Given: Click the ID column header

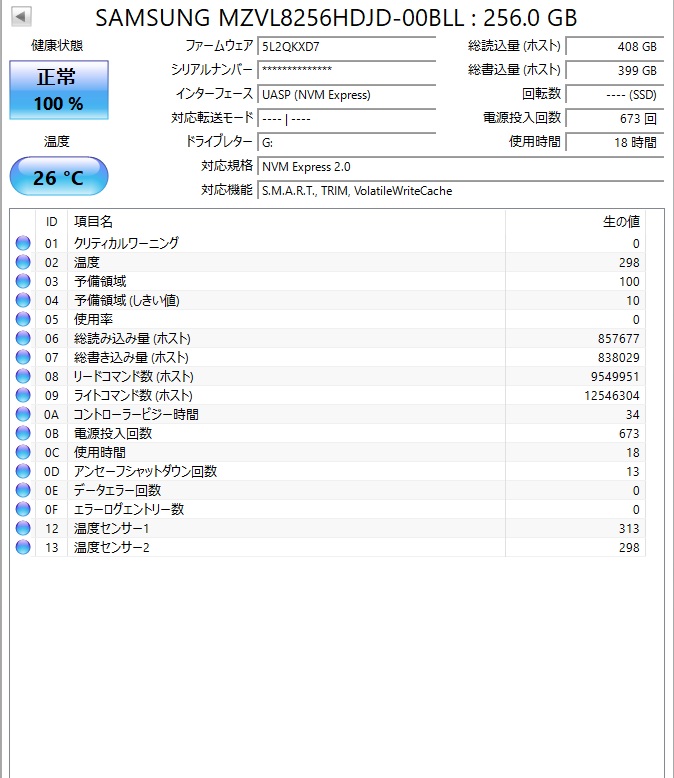Looking at the screenshot, I should [51, 221].
